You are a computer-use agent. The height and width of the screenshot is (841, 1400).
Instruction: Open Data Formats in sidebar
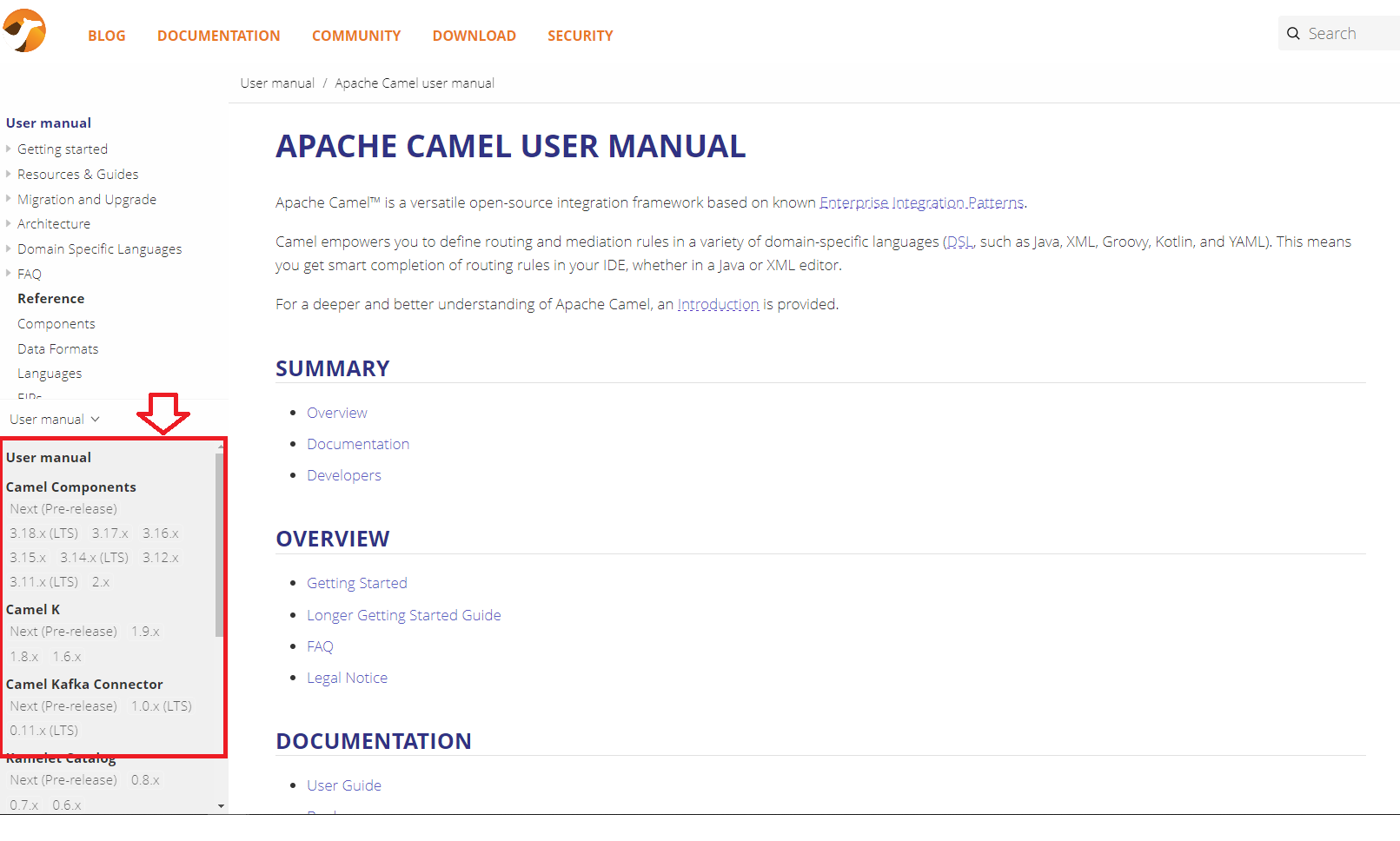point(58,349)
